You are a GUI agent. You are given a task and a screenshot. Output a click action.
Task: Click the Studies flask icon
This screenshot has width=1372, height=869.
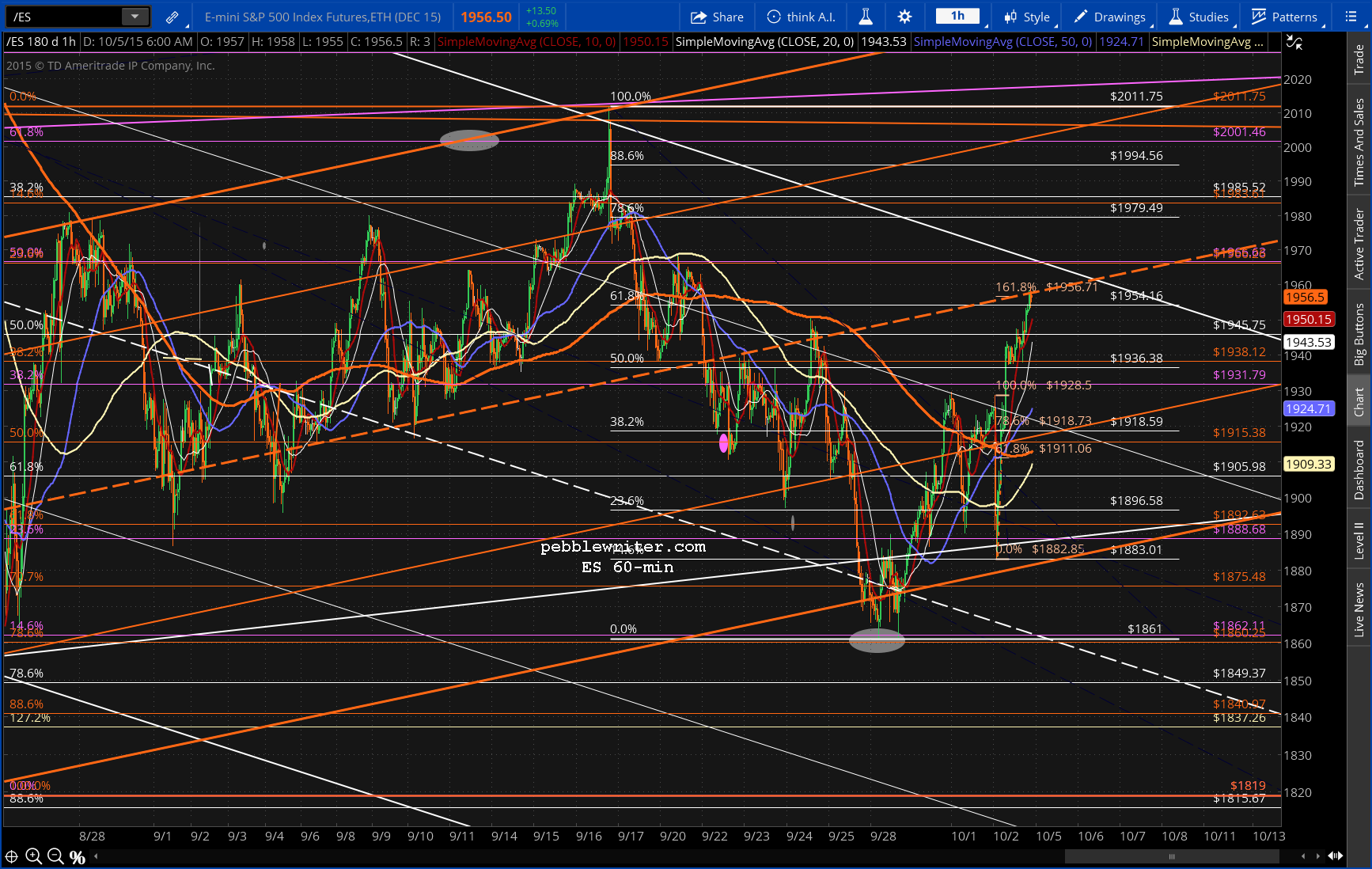(x=1176, y=17)
